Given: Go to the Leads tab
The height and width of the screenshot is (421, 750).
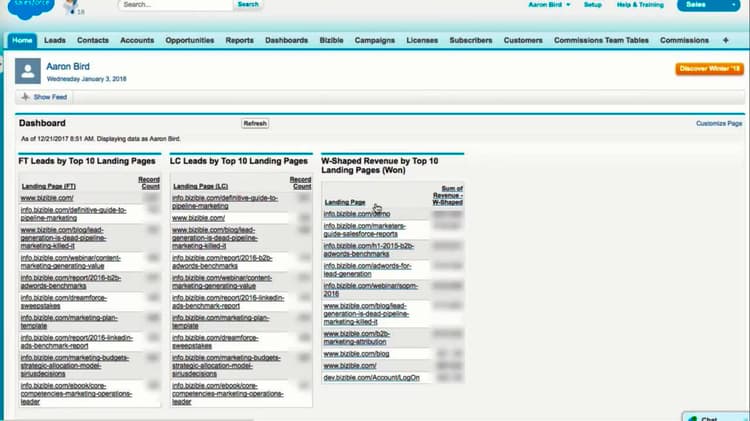Looking at the screenshot, I should click(x=55, y=41).
